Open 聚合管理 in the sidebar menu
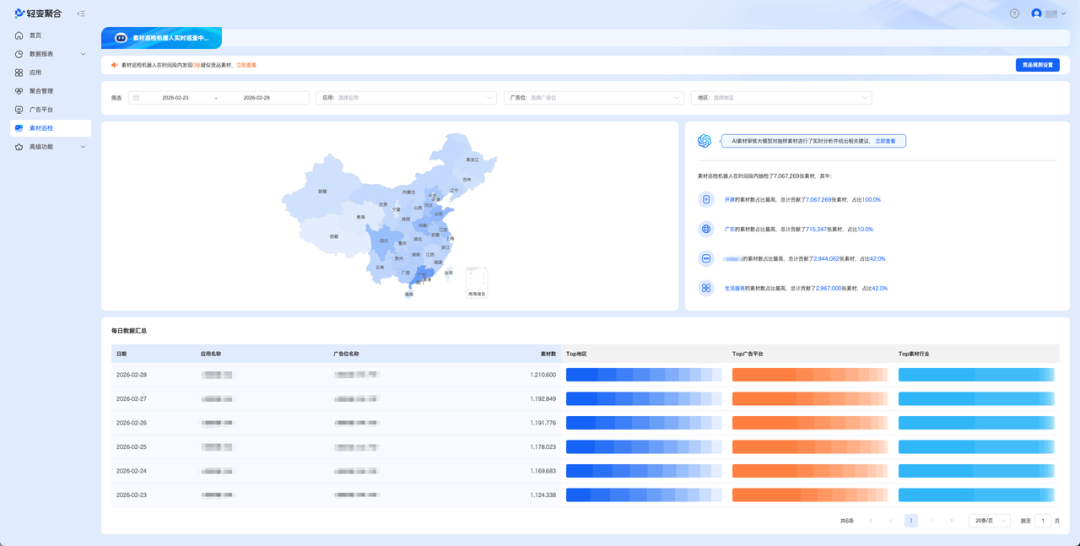Screen dimensions: 1080x546 pyautogui.click(x=50, y=91)
